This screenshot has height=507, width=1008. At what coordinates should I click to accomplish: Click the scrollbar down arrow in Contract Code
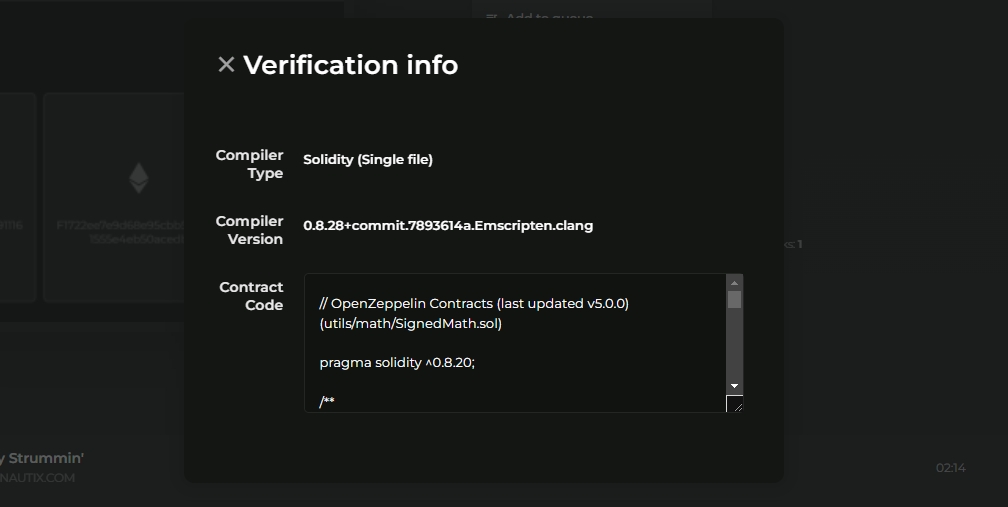735,386
